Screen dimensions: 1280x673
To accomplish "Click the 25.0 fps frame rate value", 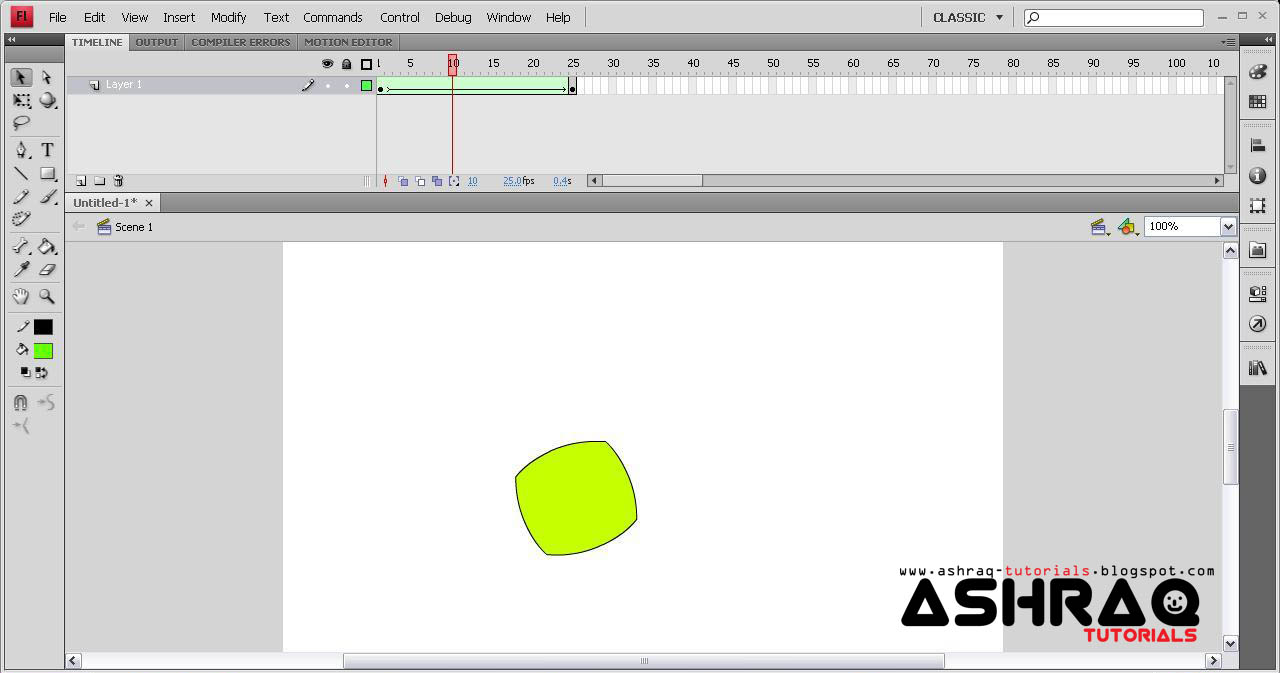I will [512, 181].
